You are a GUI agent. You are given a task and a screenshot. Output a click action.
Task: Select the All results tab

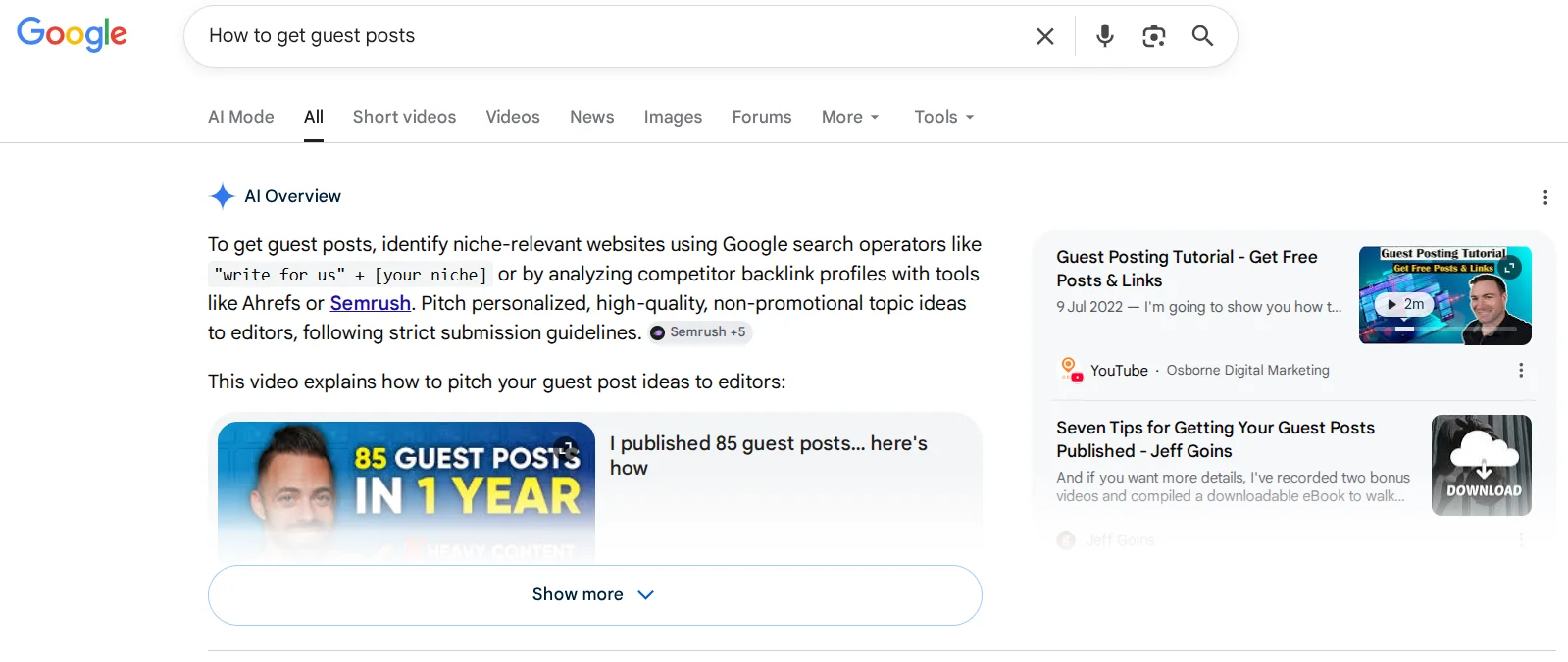click(x=314, y=117)
